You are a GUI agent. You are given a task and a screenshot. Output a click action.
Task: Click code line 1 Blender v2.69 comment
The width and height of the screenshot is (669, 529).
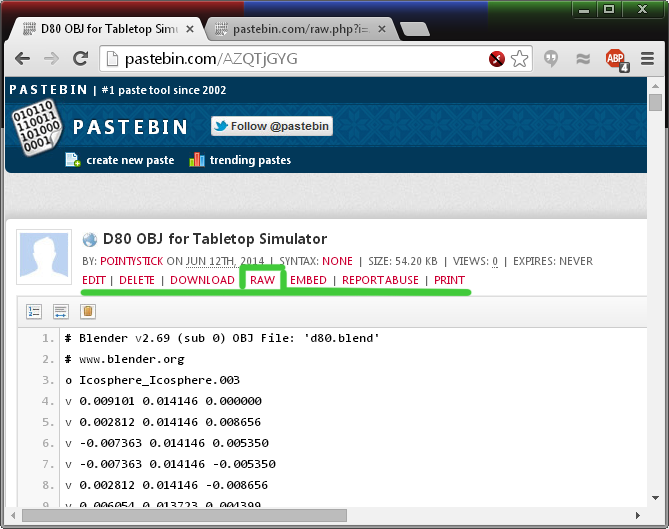pos(222,338)
